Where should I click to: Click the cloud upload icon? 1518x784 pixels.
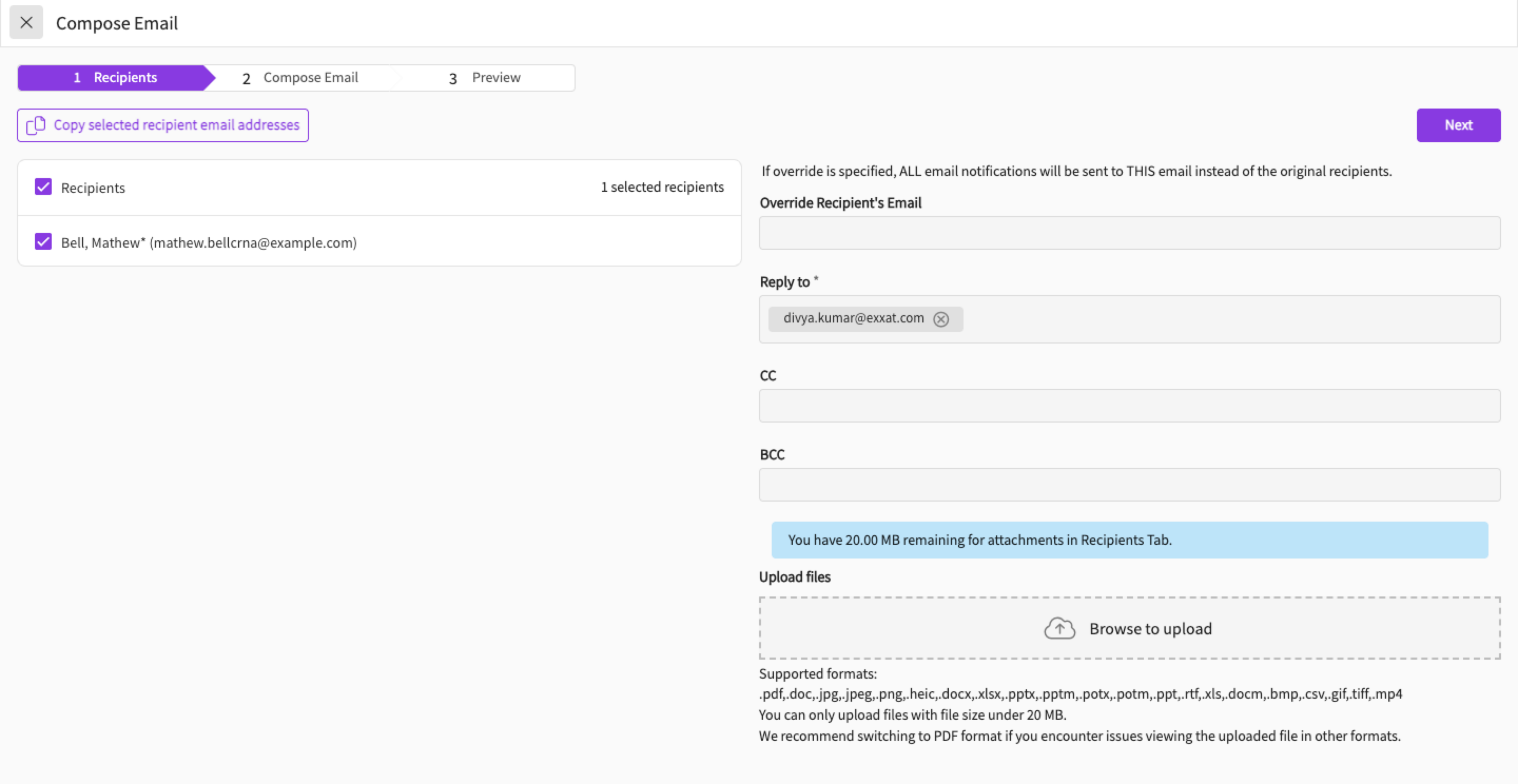pos(1059,629)
